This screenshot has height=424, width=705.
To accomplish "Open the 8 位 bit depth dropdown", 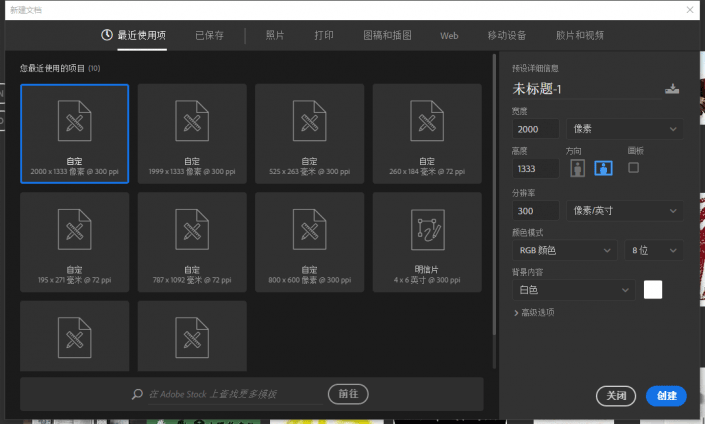I will pyautogui.click(x=654, y=250).
